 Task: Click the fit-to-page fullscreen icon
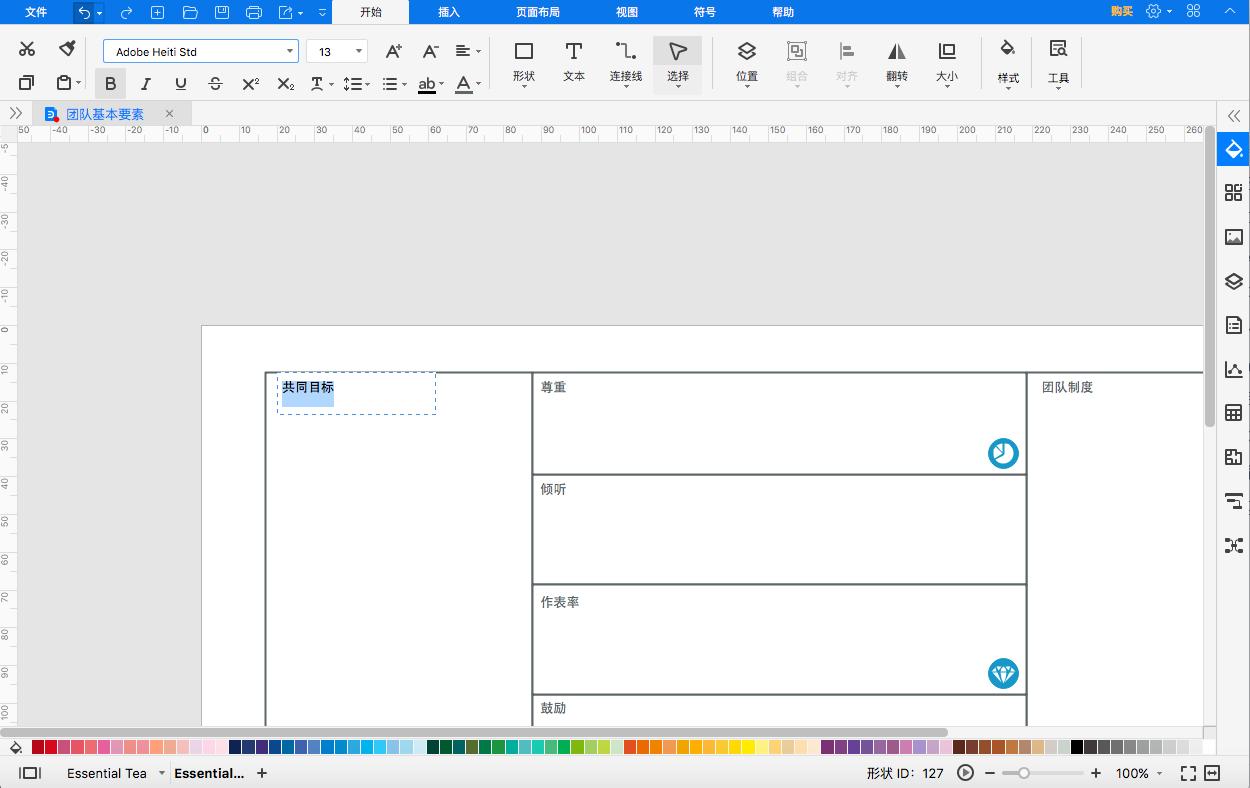(x=1188, y=773)
